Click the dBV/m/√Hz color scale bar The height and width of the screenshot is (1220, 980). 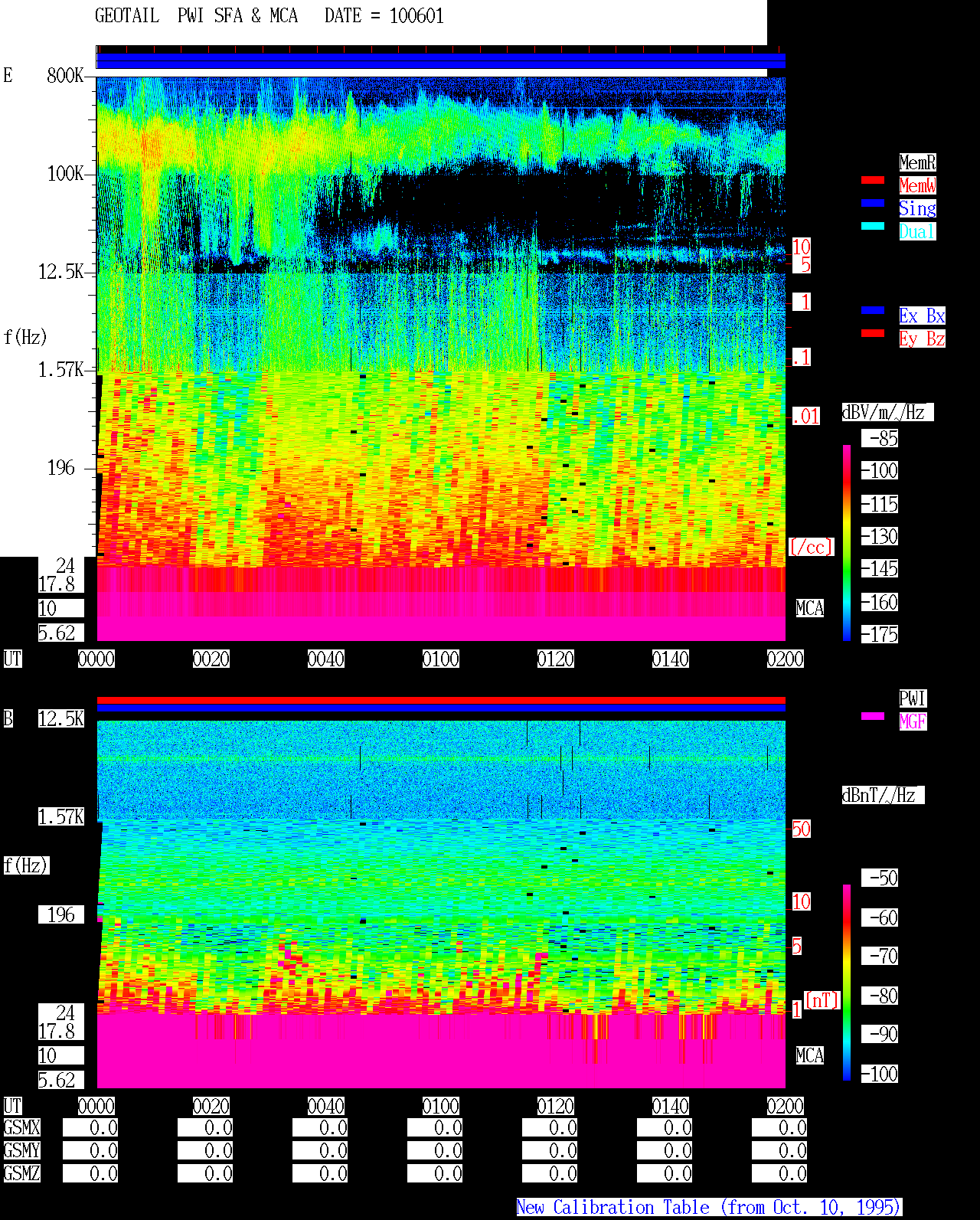coord(847,542)
